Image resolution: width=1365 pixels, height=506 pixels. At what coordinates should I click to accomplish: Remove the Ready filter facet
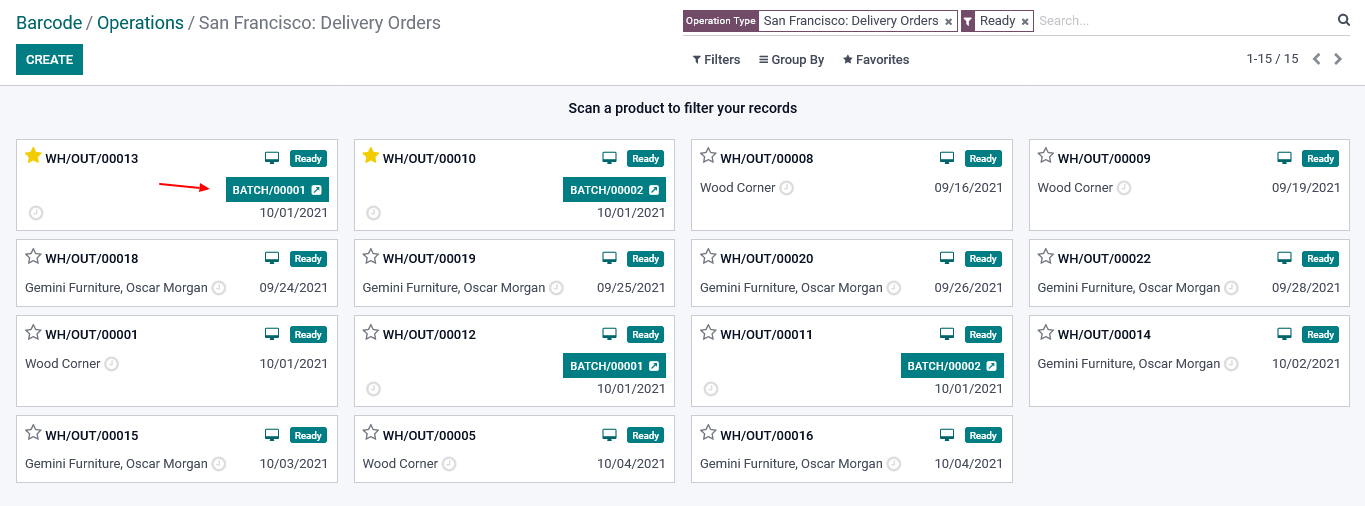pyautogui.click(x=1025, y=22)
